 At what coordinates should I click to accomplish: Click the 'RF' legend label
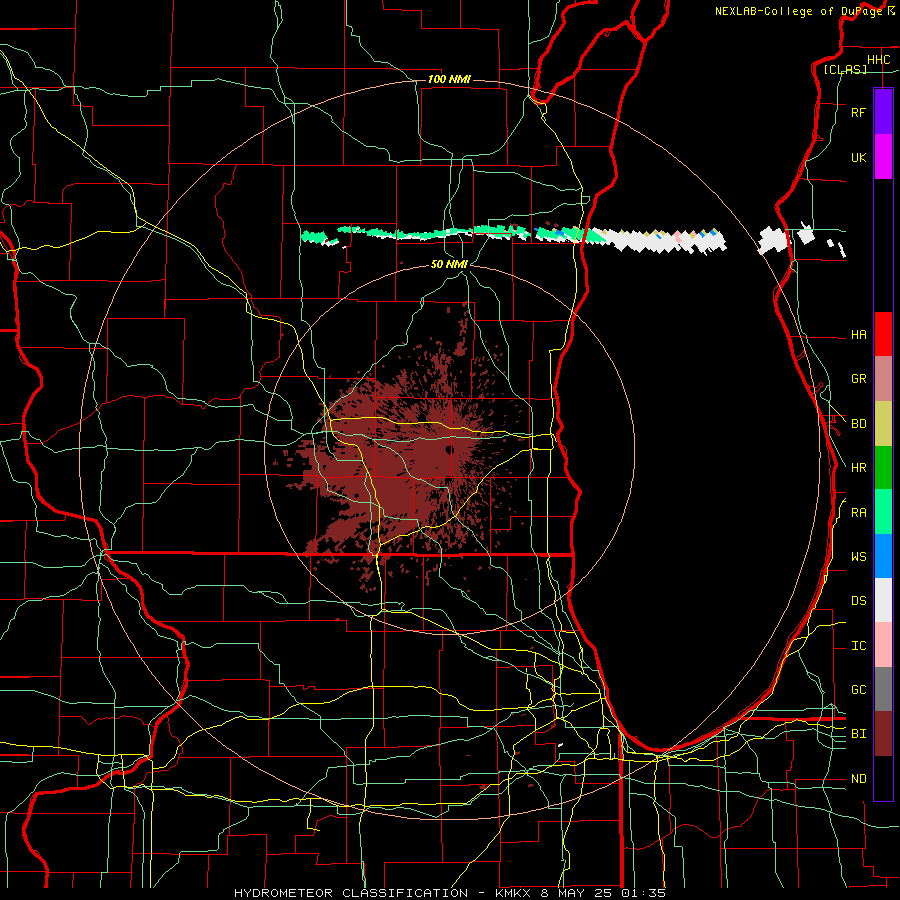pos(859,112)
